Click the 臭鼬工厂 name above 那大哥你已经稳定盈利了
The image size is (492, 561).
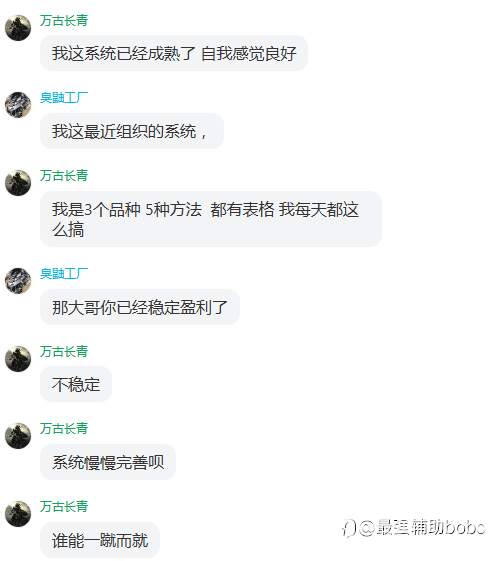click(x=64, y=274)
